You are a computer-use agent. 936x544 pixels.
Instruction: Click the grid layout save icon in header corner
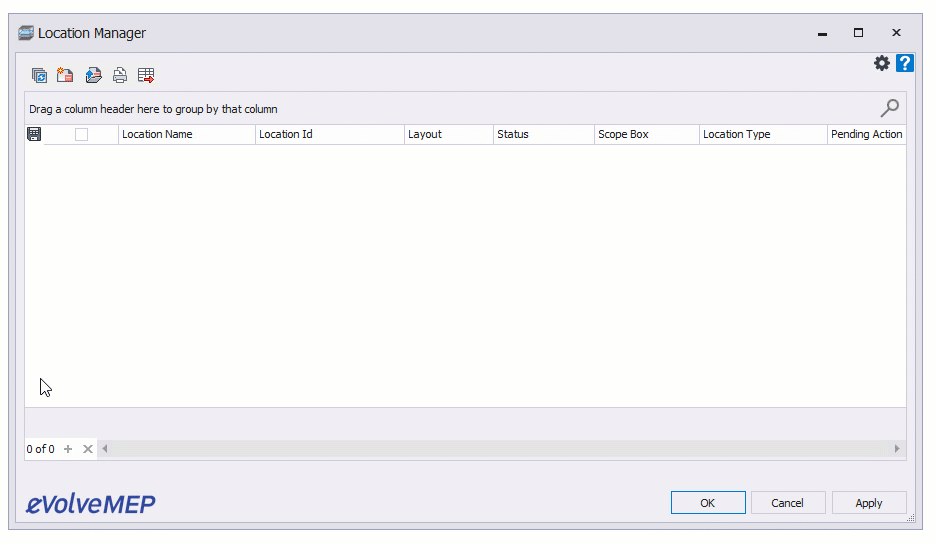tap(34, 134)
